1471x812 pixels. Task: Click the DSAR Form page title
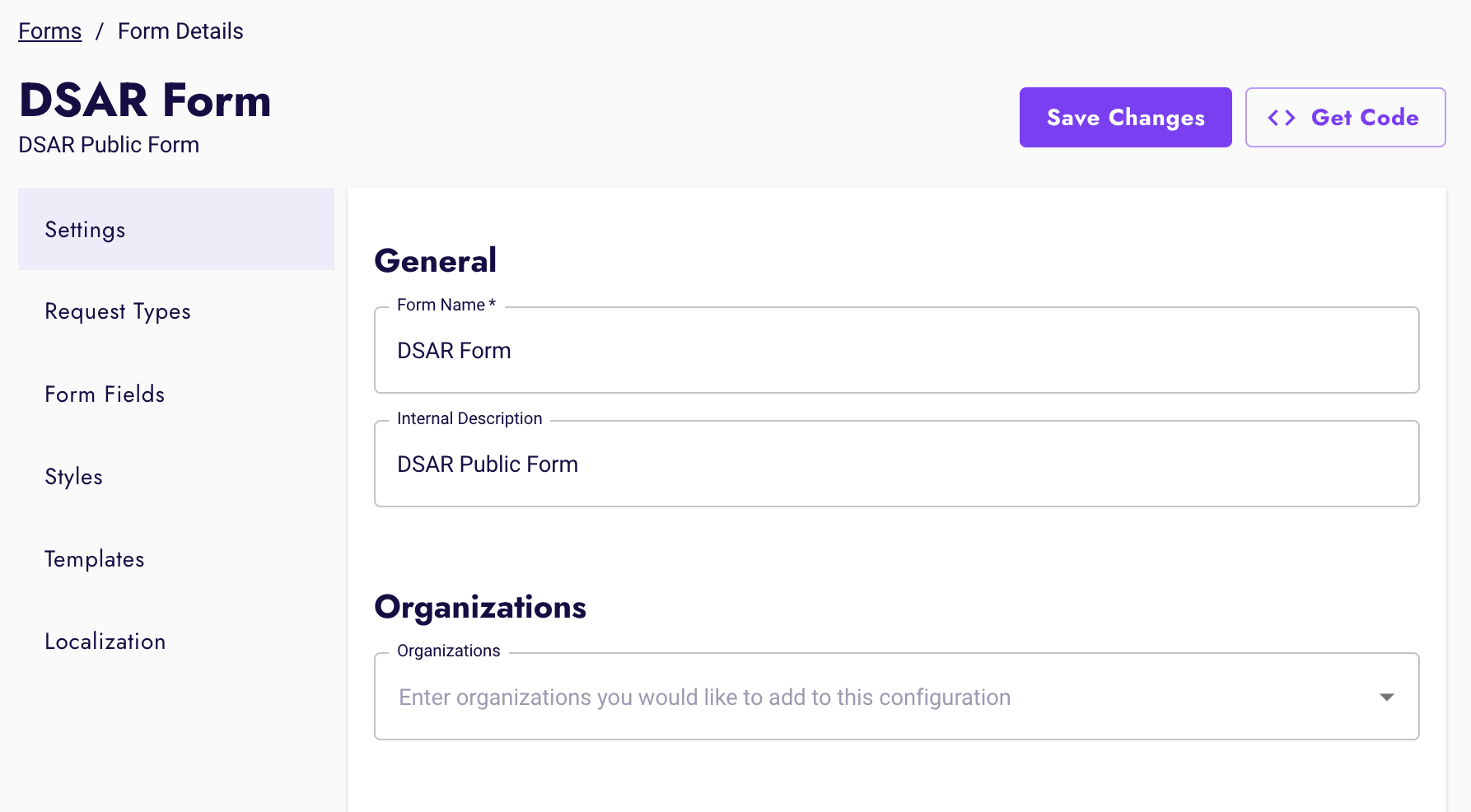pyautogui.click(x=145, y=100)
